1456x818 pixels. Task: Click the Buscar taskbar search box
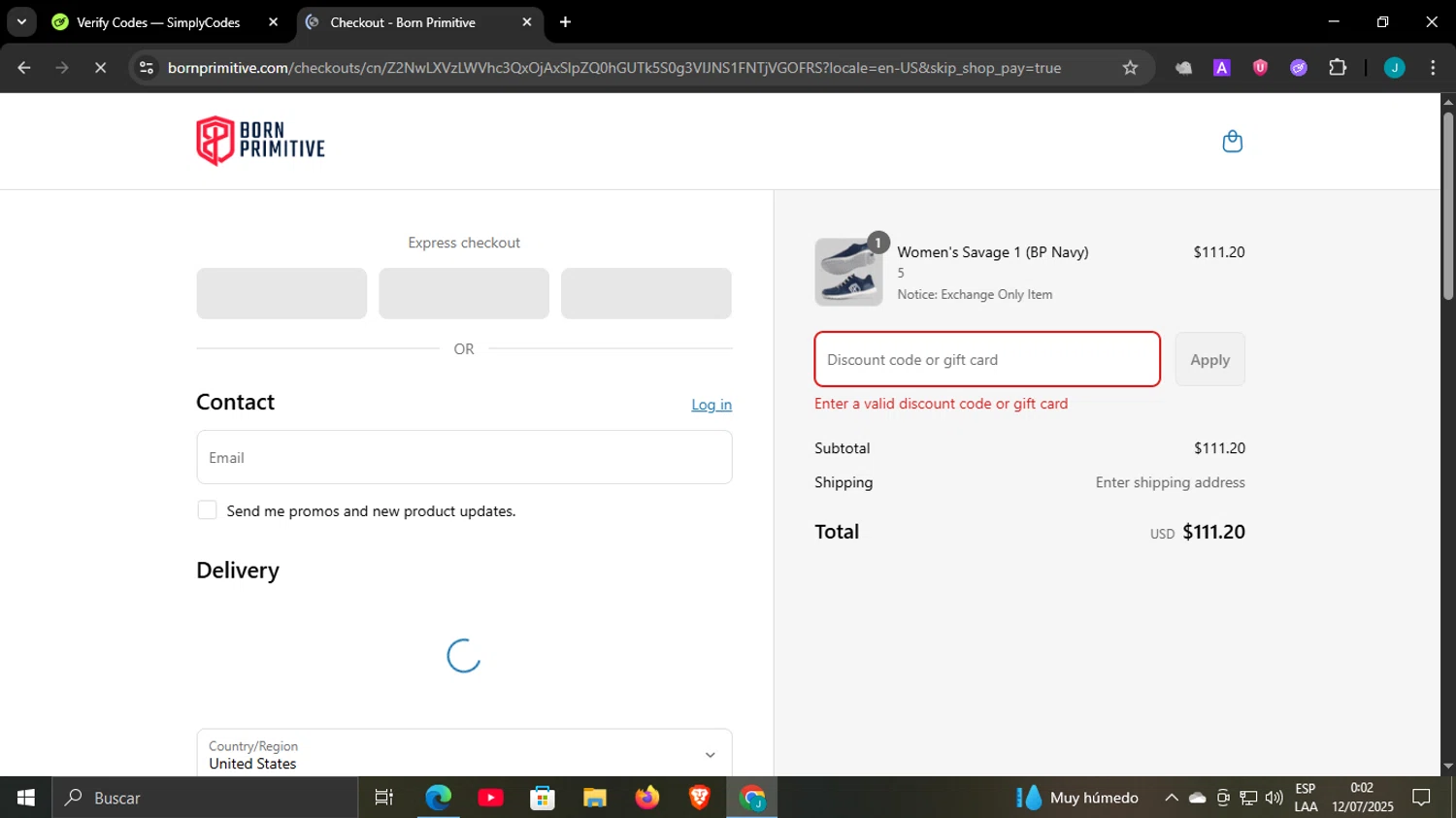[205, 798]
